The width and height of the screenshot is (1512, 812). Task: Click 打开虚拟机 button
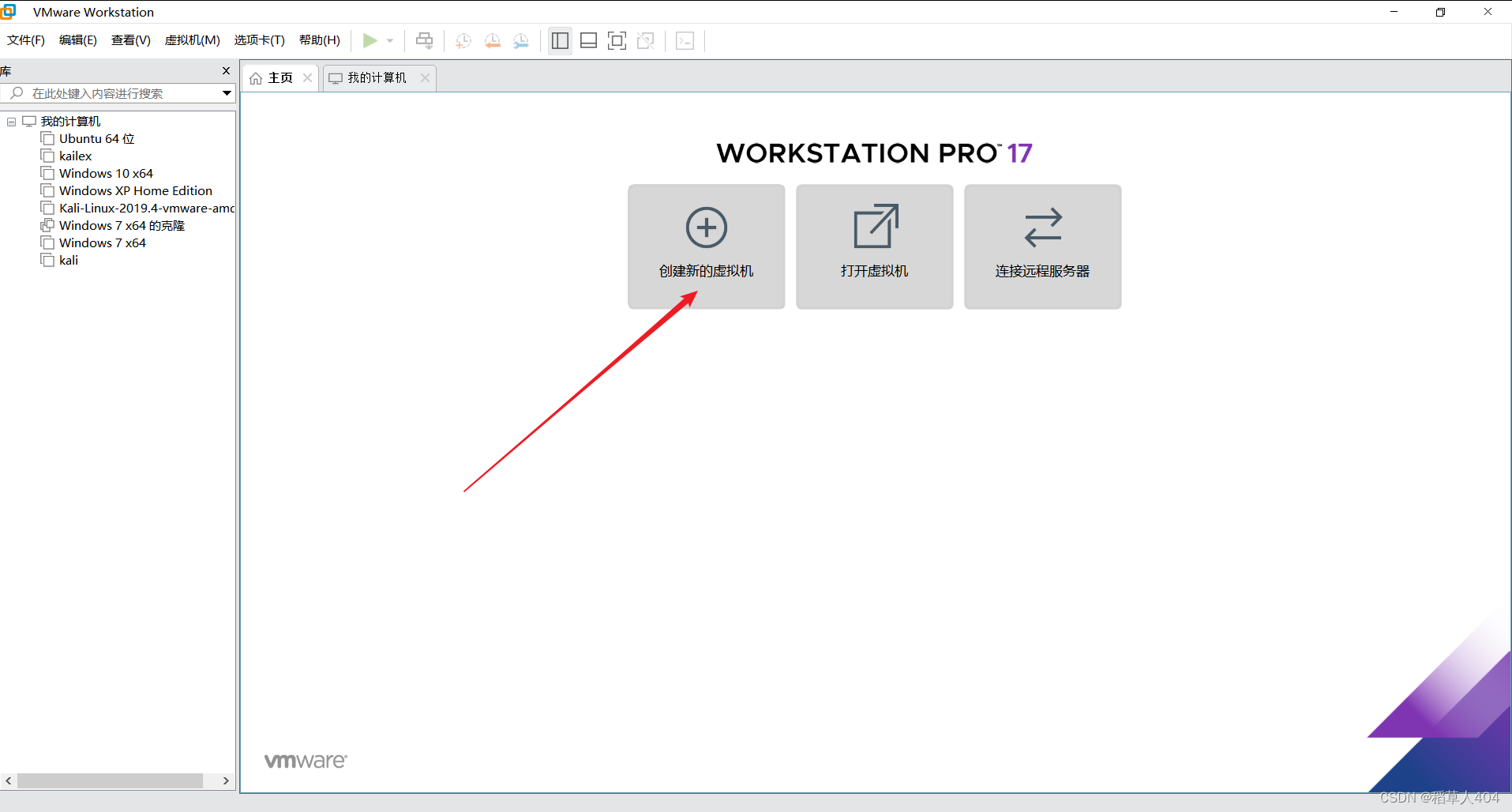point(874,246)
